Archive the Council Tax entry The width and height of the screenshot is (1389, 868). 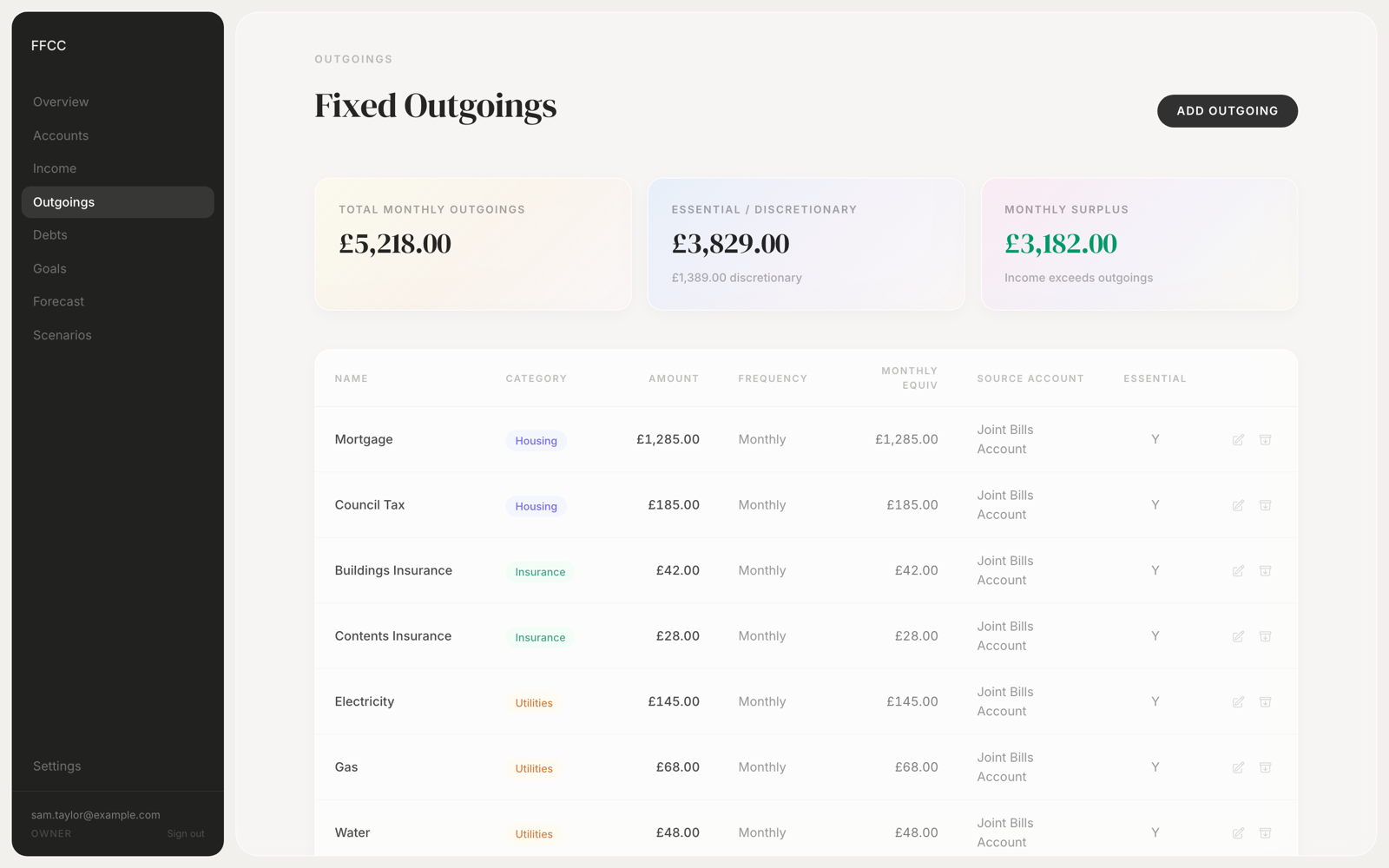coord(1266,505)
